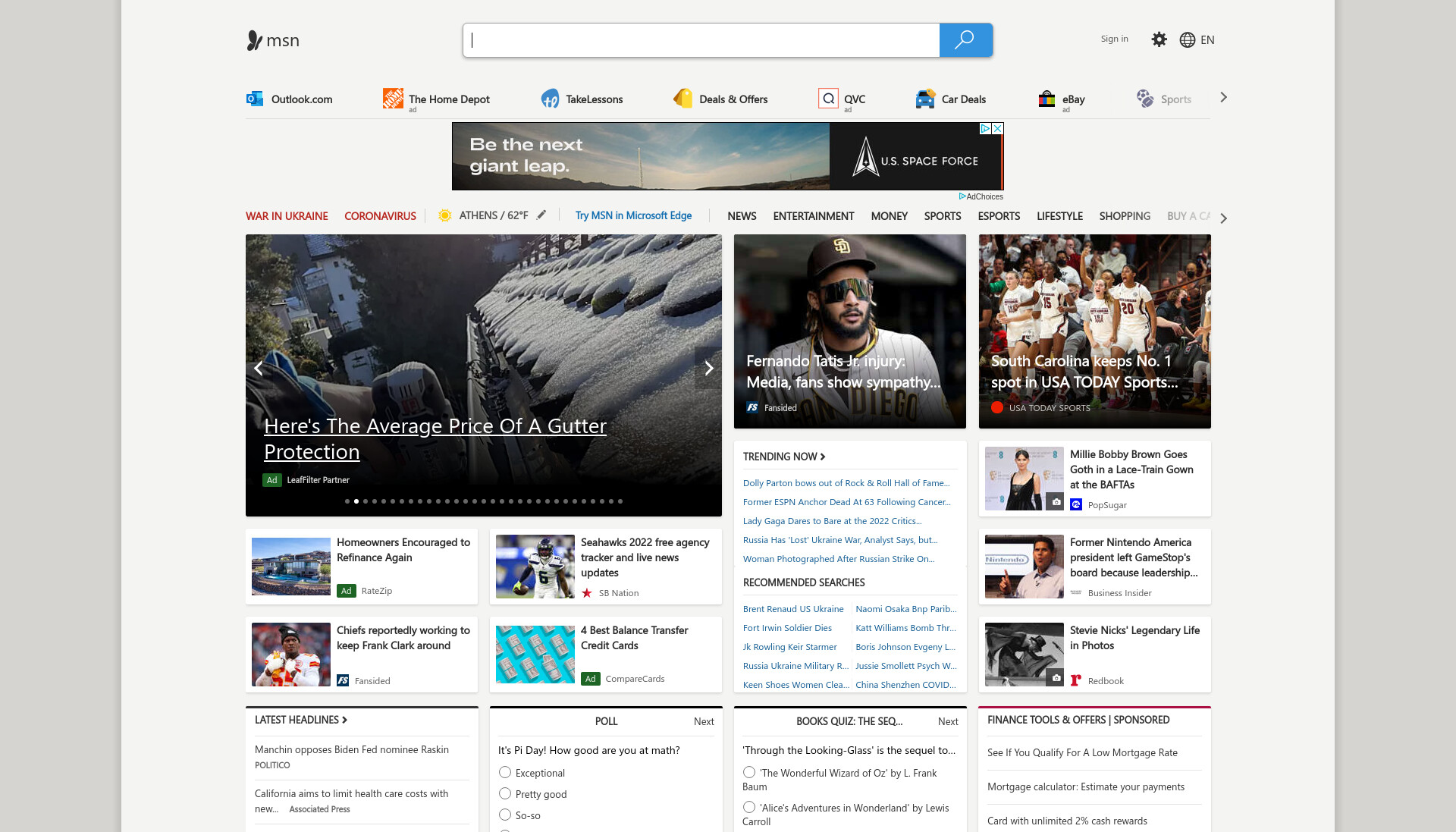Open Deals & Offers tag icon

coord(683,99)
